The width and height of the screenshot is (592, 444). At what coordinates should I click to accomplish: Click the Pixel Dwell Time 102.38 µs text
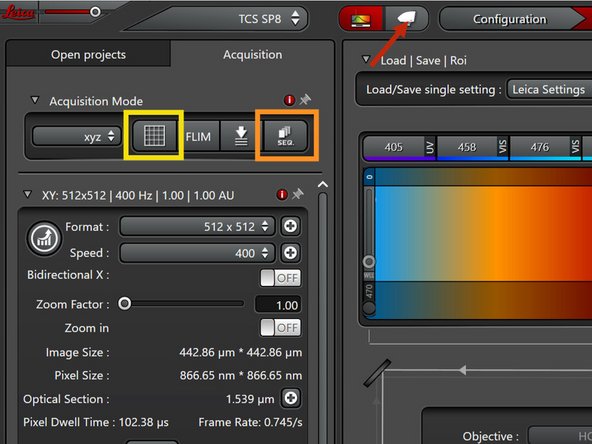point(96,422)
